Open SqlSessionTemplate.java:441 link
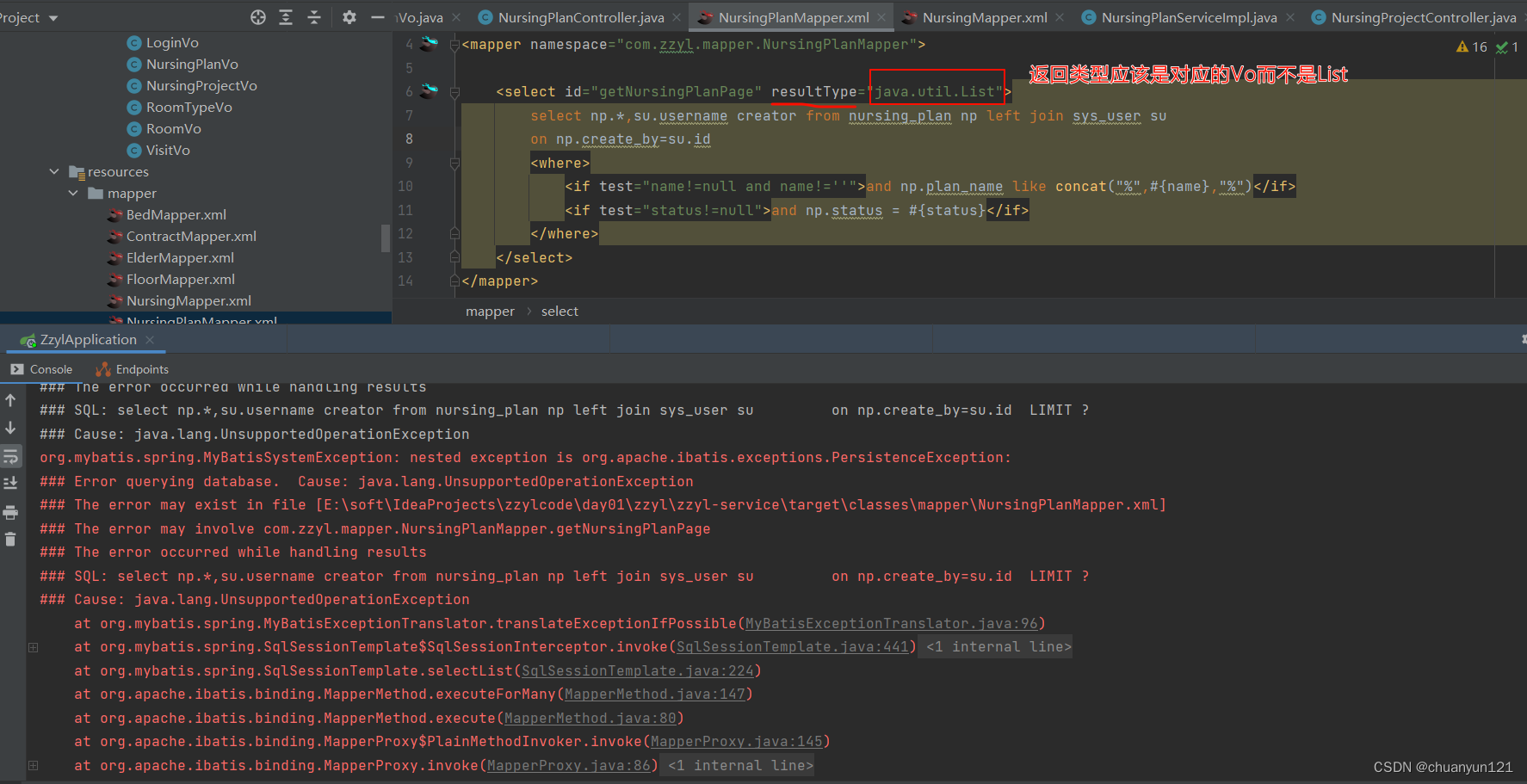Image resolution: width=1527 pixels, height=784 pixels. coord(792,646)
